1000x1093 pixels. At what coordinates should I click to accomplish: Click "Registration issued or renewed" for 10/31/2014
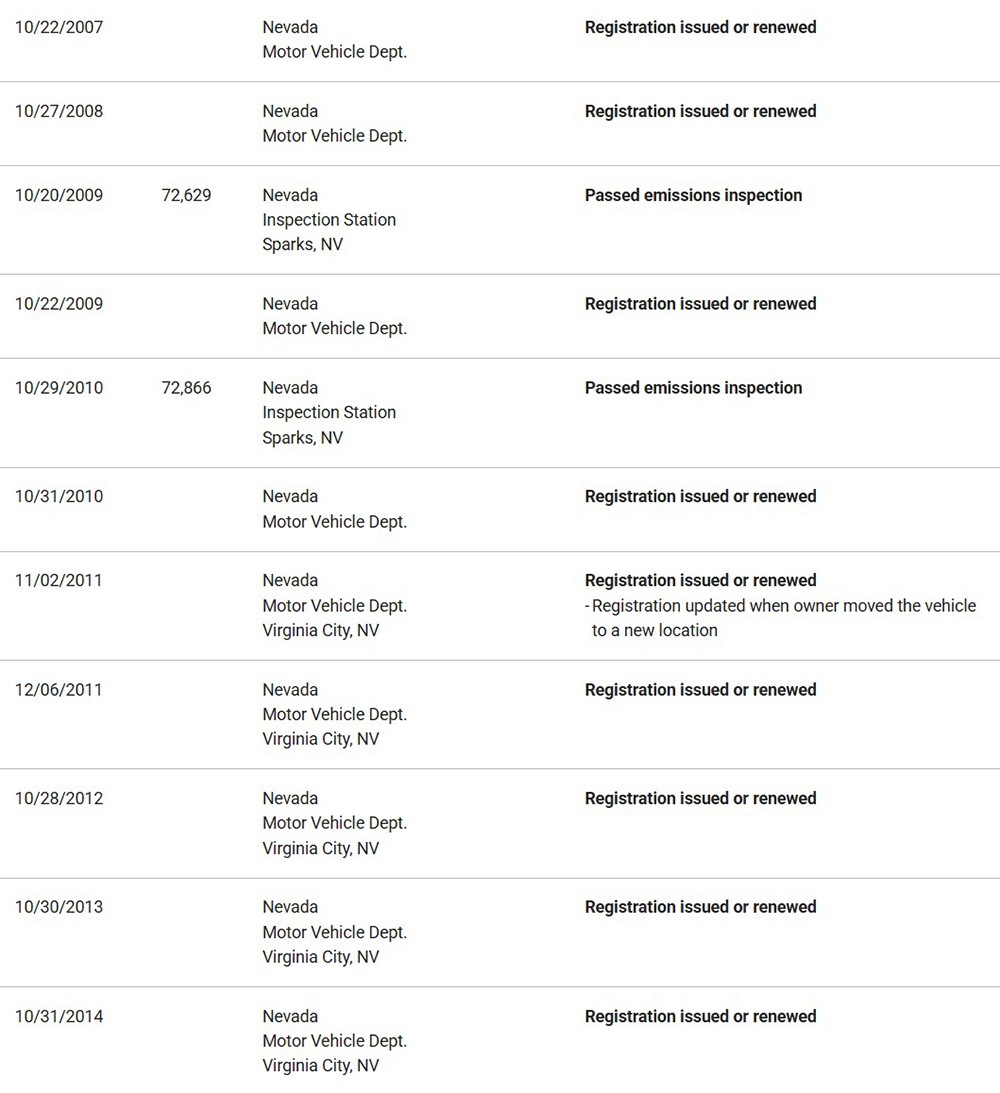(x=700, y=1017)
